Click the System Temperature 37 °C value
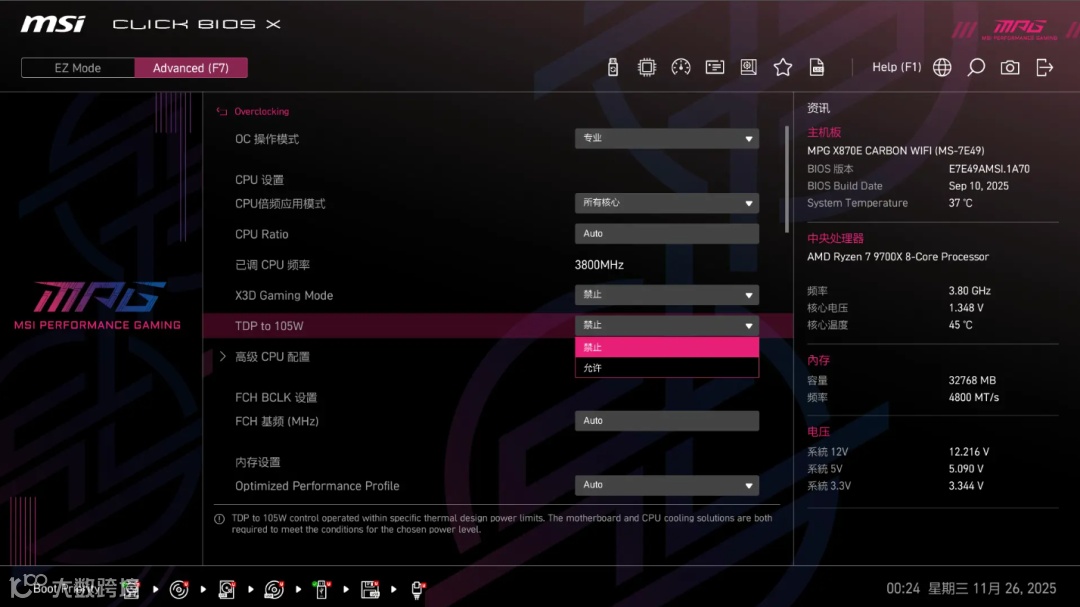1080x607 pixels. point(960,203)
